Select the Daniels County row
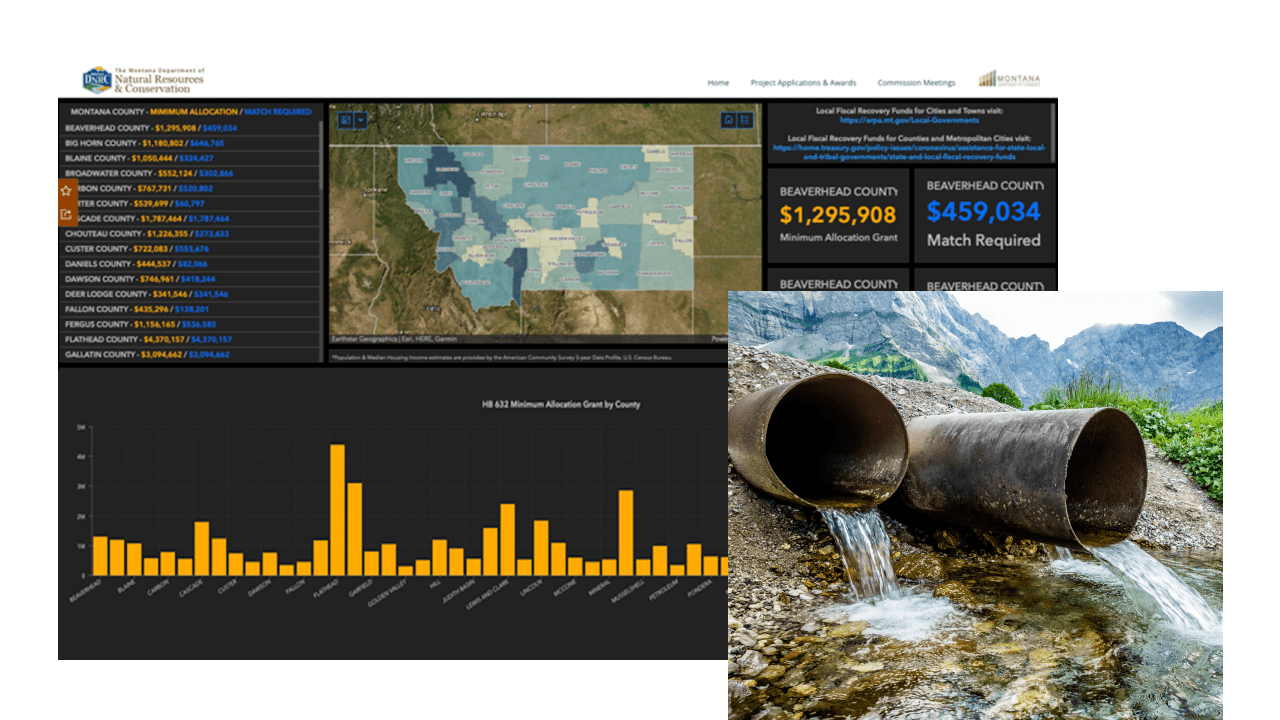 (190, 264)
